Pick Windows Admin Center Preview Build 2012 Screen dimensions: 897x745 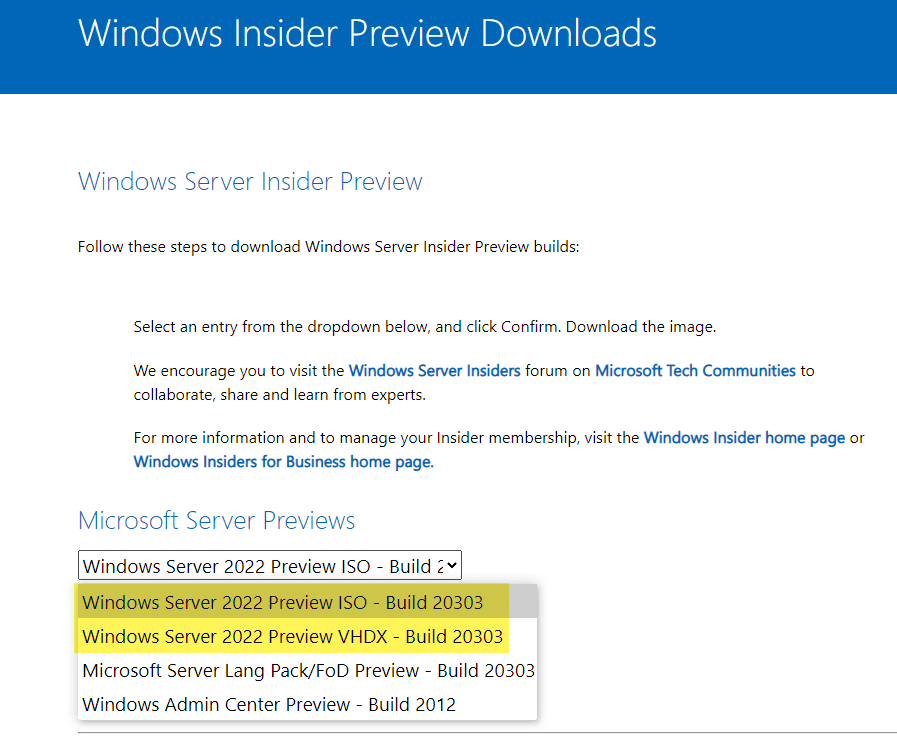click(270, 704)
